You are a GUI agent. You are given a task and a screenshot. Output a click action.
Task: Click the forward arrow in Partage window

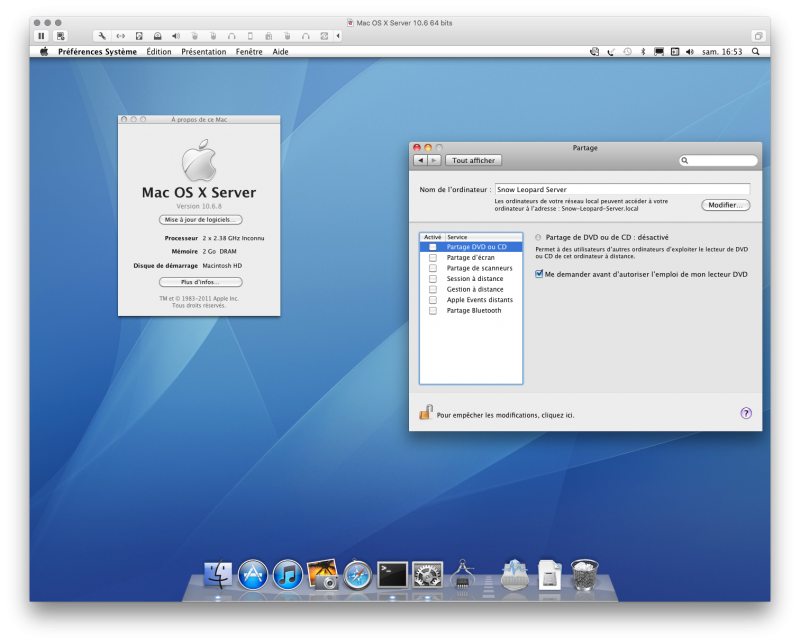434,160
